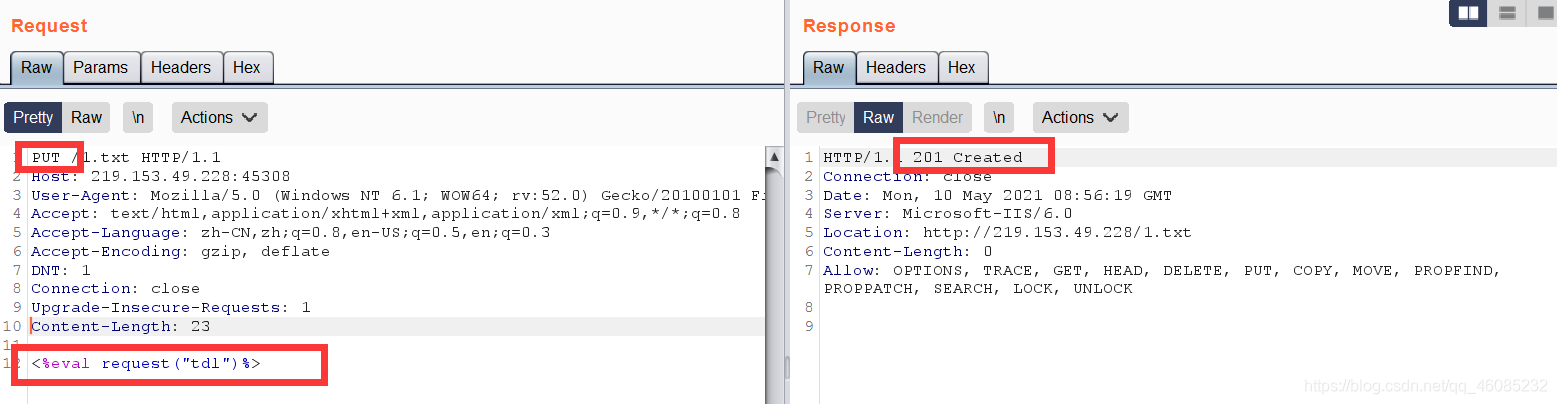Click the eval request("tdl") payload line

click(146, 364)
